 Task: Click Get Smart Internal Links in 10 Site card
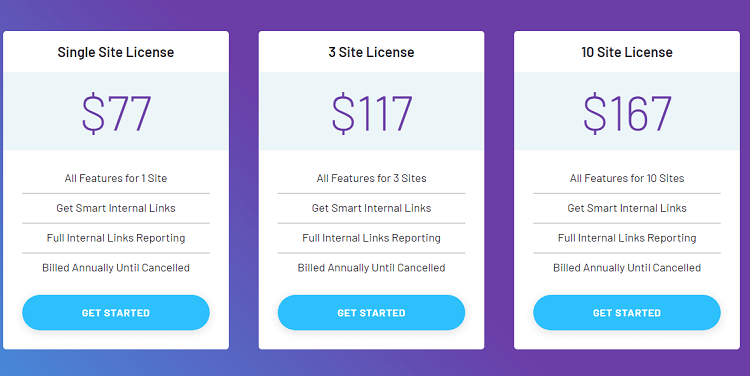coord(627,208)
